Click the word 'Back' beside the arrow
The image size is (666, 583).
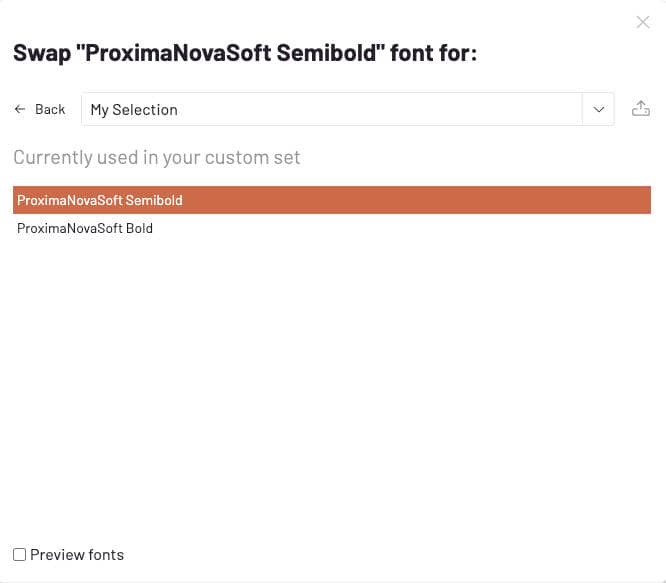[x=50, y=109]
